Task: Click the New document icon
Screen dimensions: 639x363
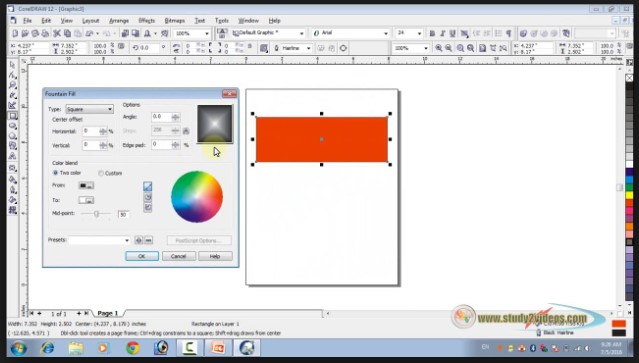Action: click(x=15, y=33)
